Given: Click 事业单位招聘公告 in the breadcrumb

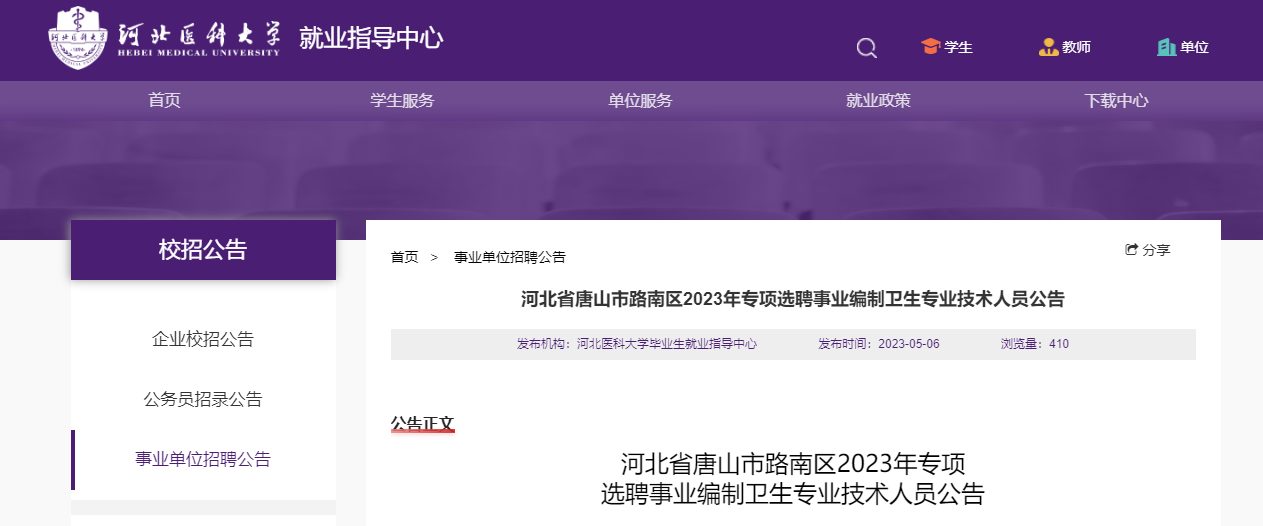Looking at the screenshot, I should 510,257.
